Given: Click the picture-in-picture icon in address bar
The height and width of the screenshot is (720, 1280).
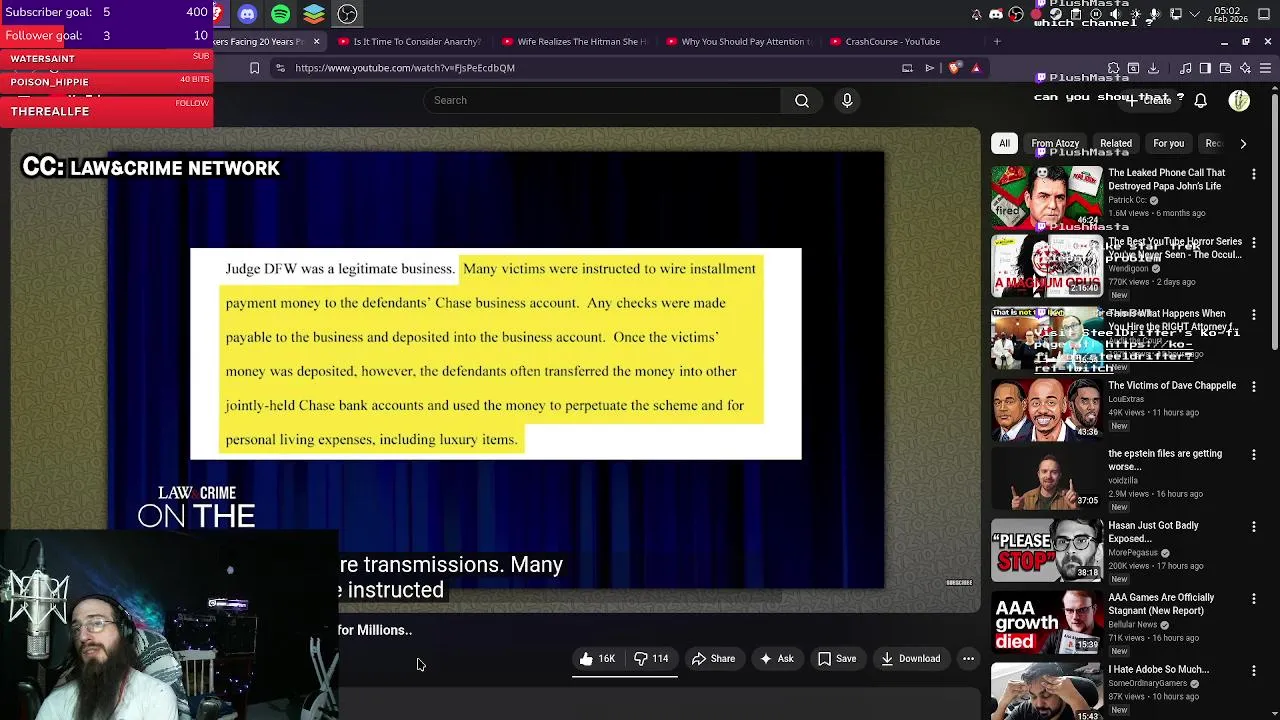Looking at the screenshot, I should (x=907, y=68).
